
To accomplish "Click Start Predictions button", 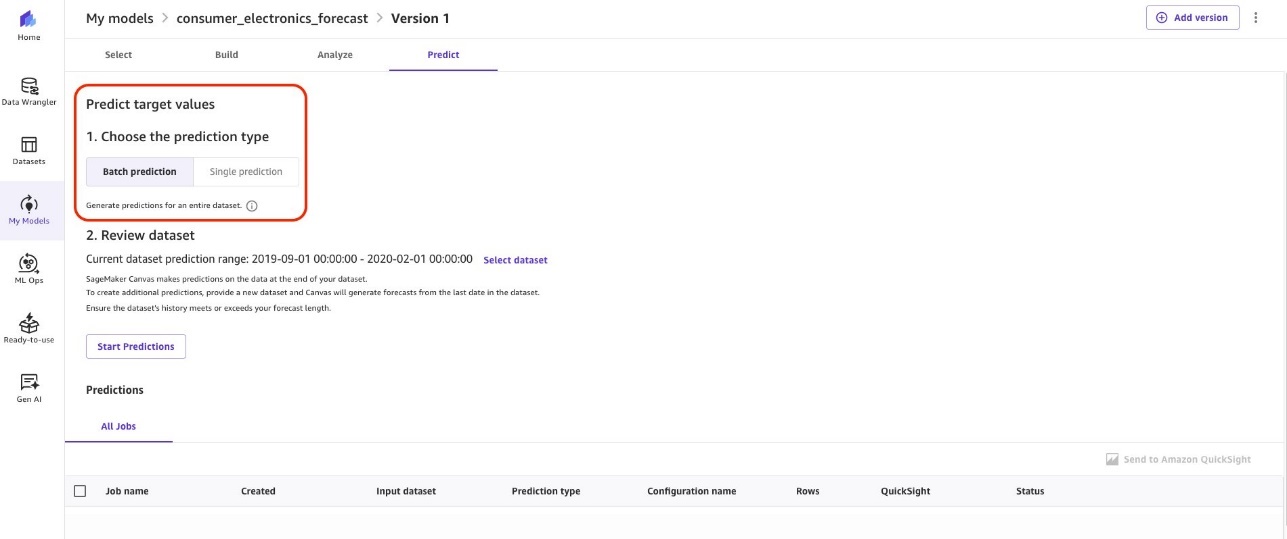I will pyautogui.click(x=136, y=347).
